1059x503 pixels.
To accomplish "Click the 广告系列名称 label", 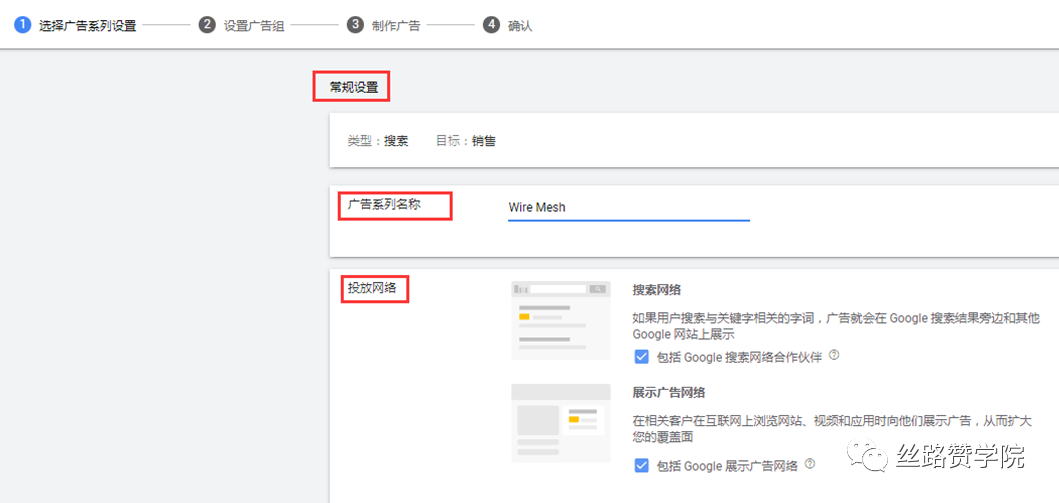I will tap(384, 203).
